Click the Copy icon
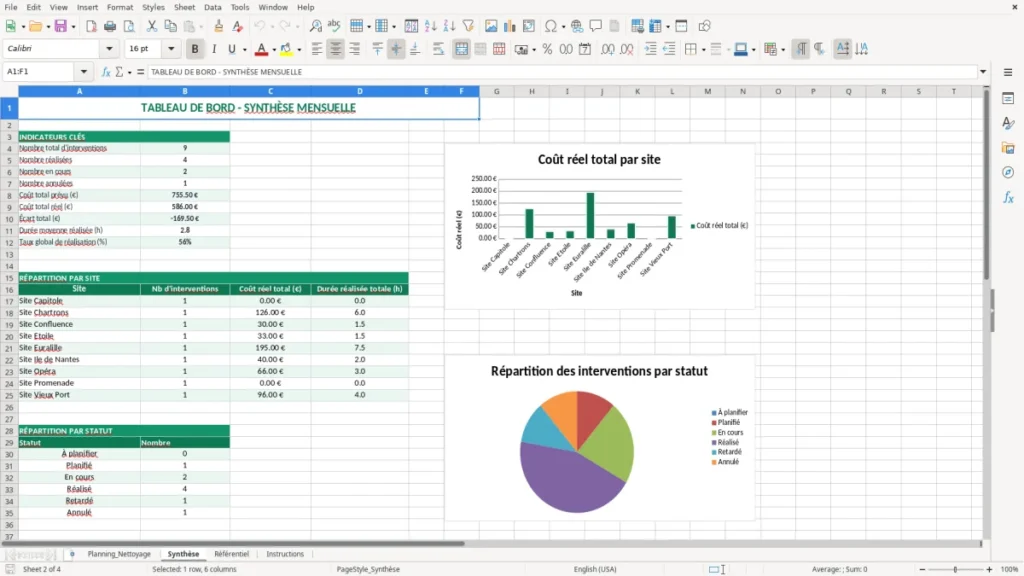Viewport: 1024px width, 576px height. click(170, 26)
